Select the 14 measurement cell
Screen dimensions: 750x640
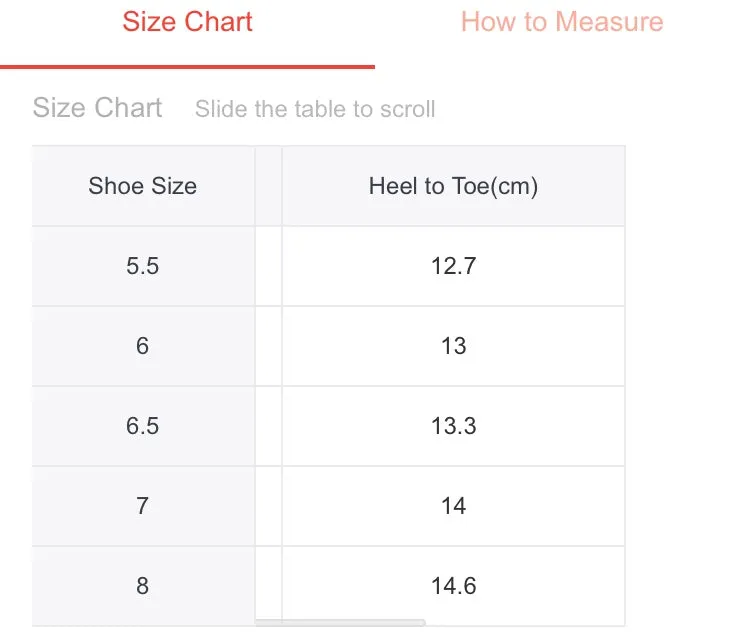(x=453, y=506)
